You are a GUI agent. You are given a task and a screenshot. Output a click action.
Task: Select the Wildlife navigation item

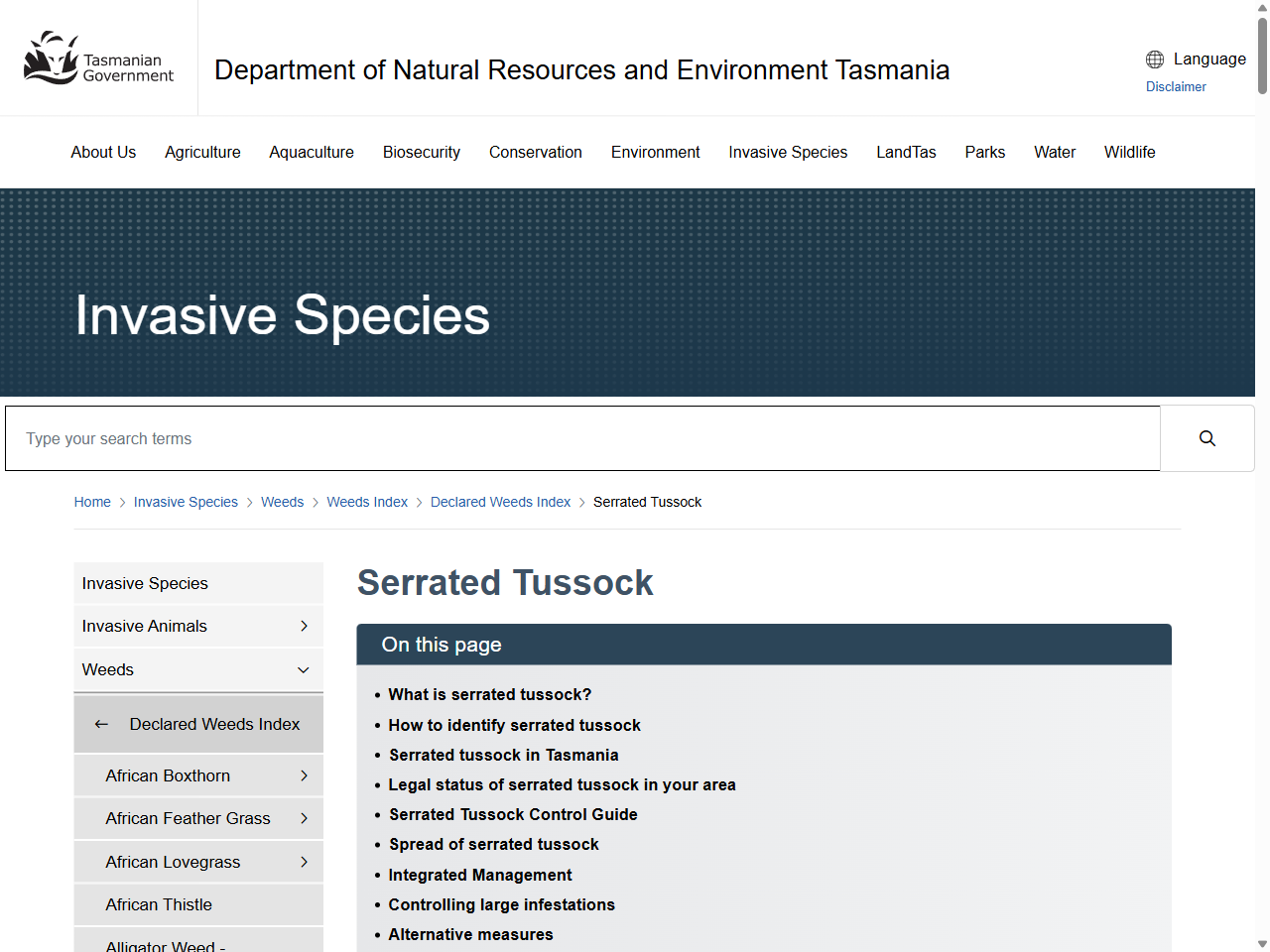(1129, 152)
